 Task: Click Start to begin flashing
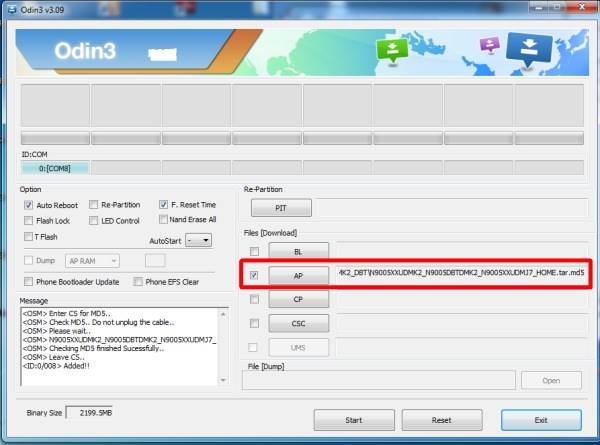pyautogui.click(x=354, y=420)
